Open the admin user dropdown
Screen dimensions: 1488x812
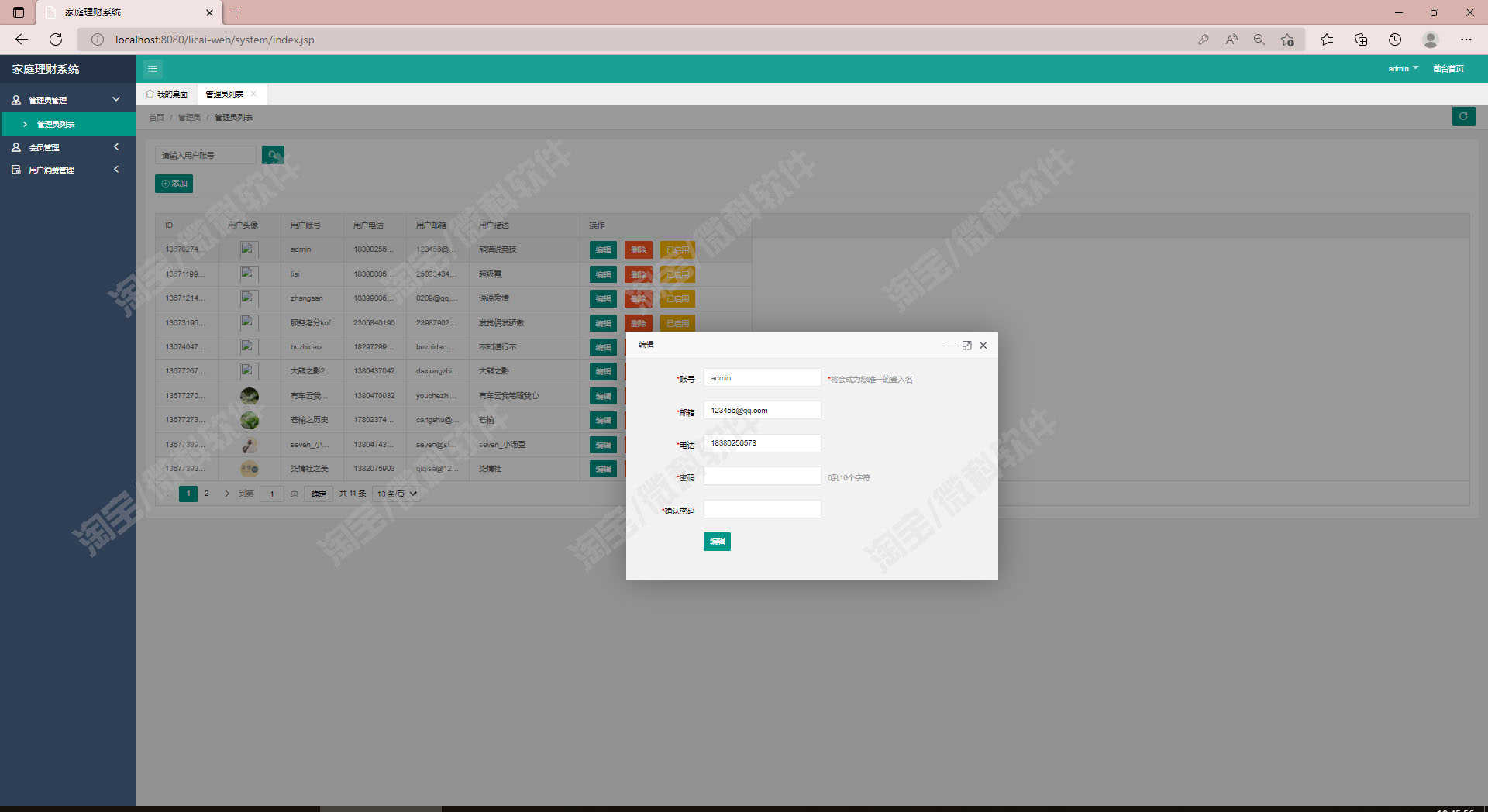pos(1403,69)
